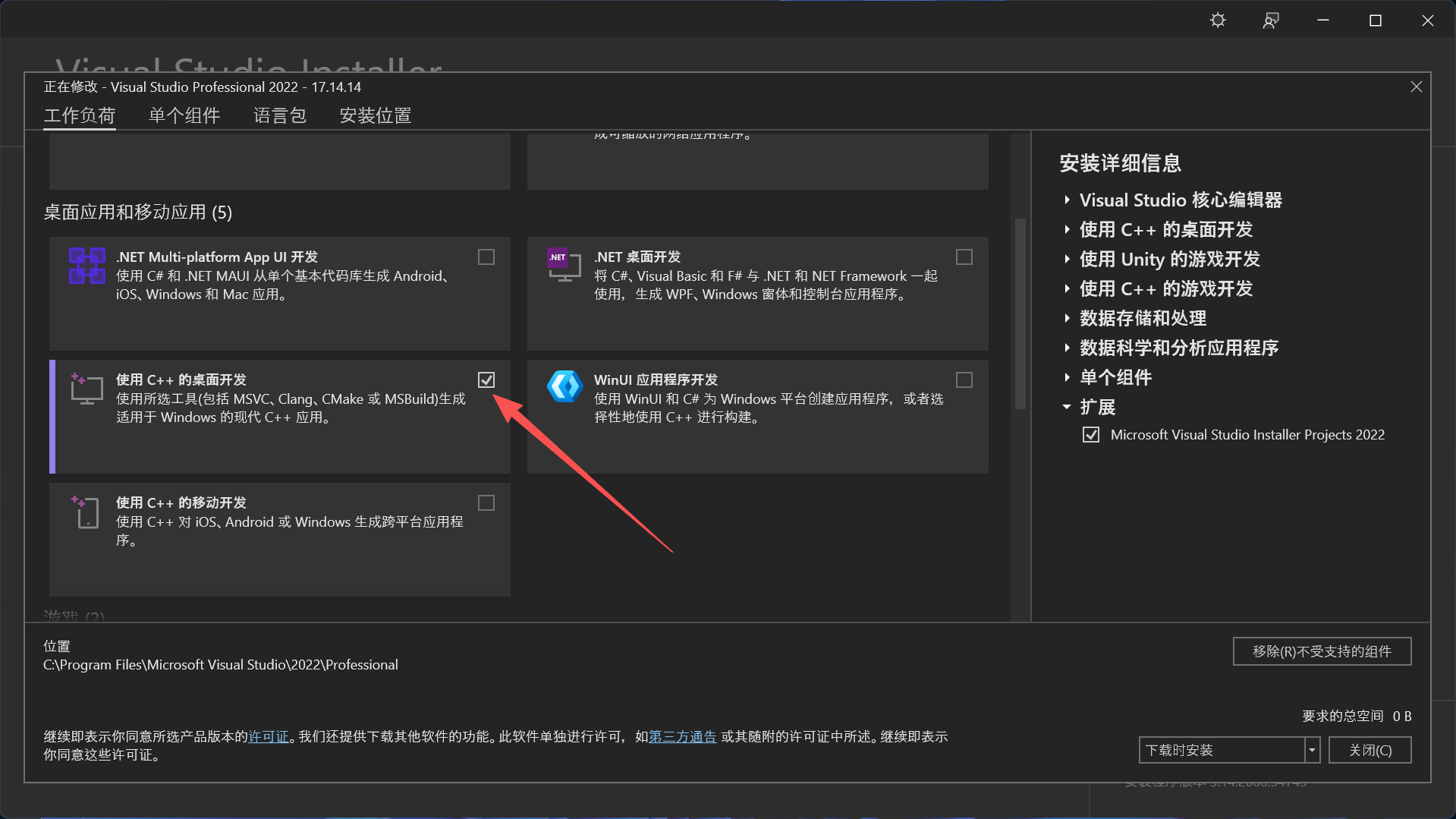
Task: Click the 关闭(C) button
Action: 1370,750
